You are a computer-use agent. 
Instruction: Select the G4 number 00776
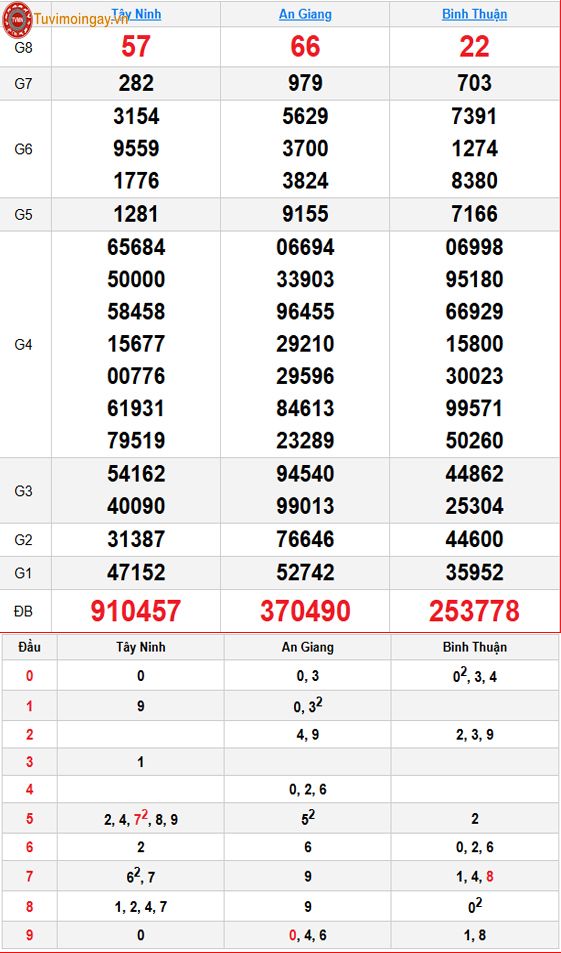(136, 376)
